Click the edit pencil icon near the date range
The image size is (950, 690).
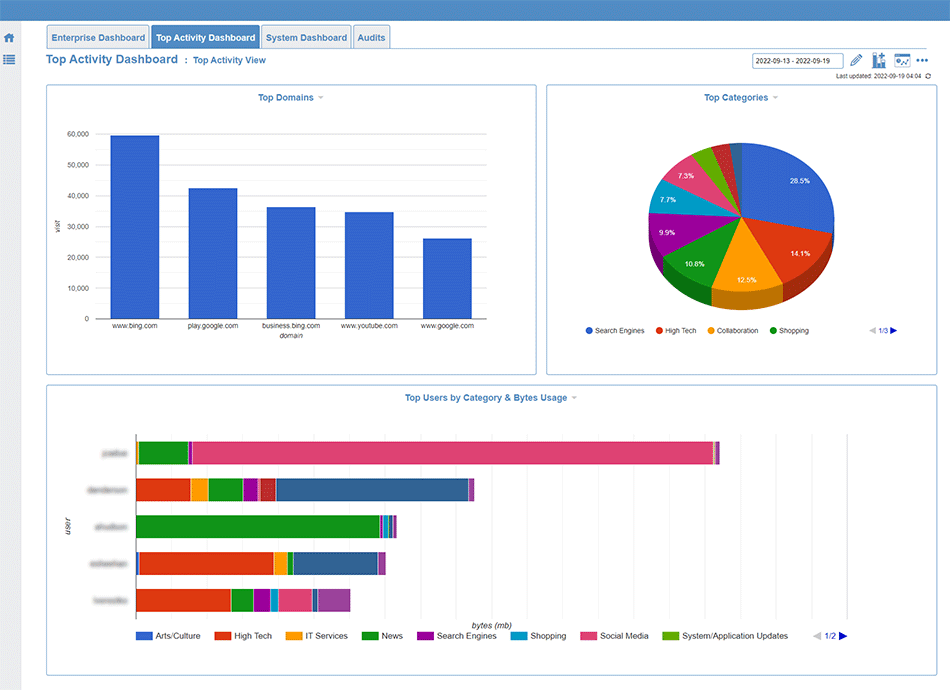(x=856, y=60)
